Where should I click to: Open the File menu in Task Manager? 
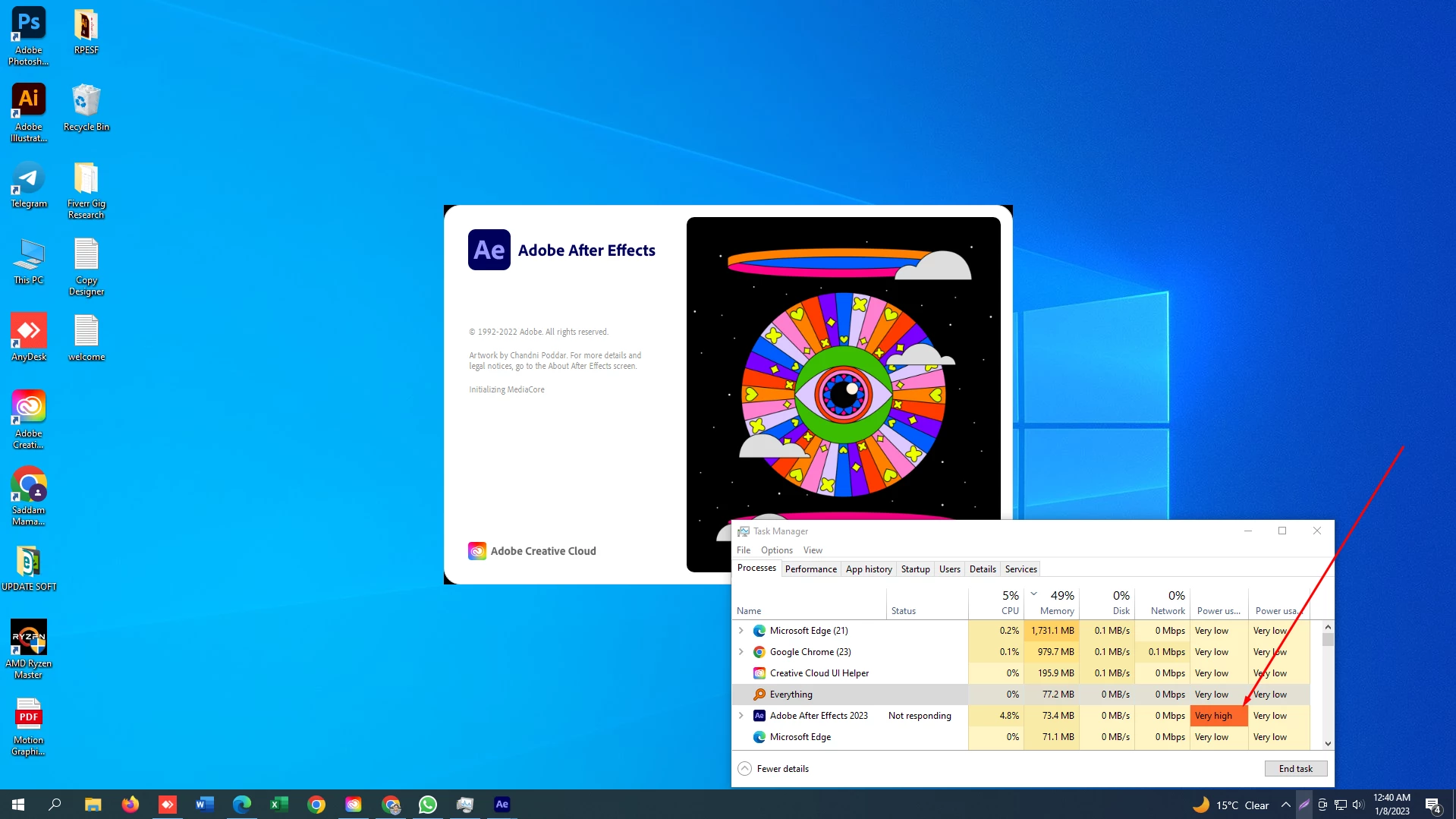[x=744, y=550]
